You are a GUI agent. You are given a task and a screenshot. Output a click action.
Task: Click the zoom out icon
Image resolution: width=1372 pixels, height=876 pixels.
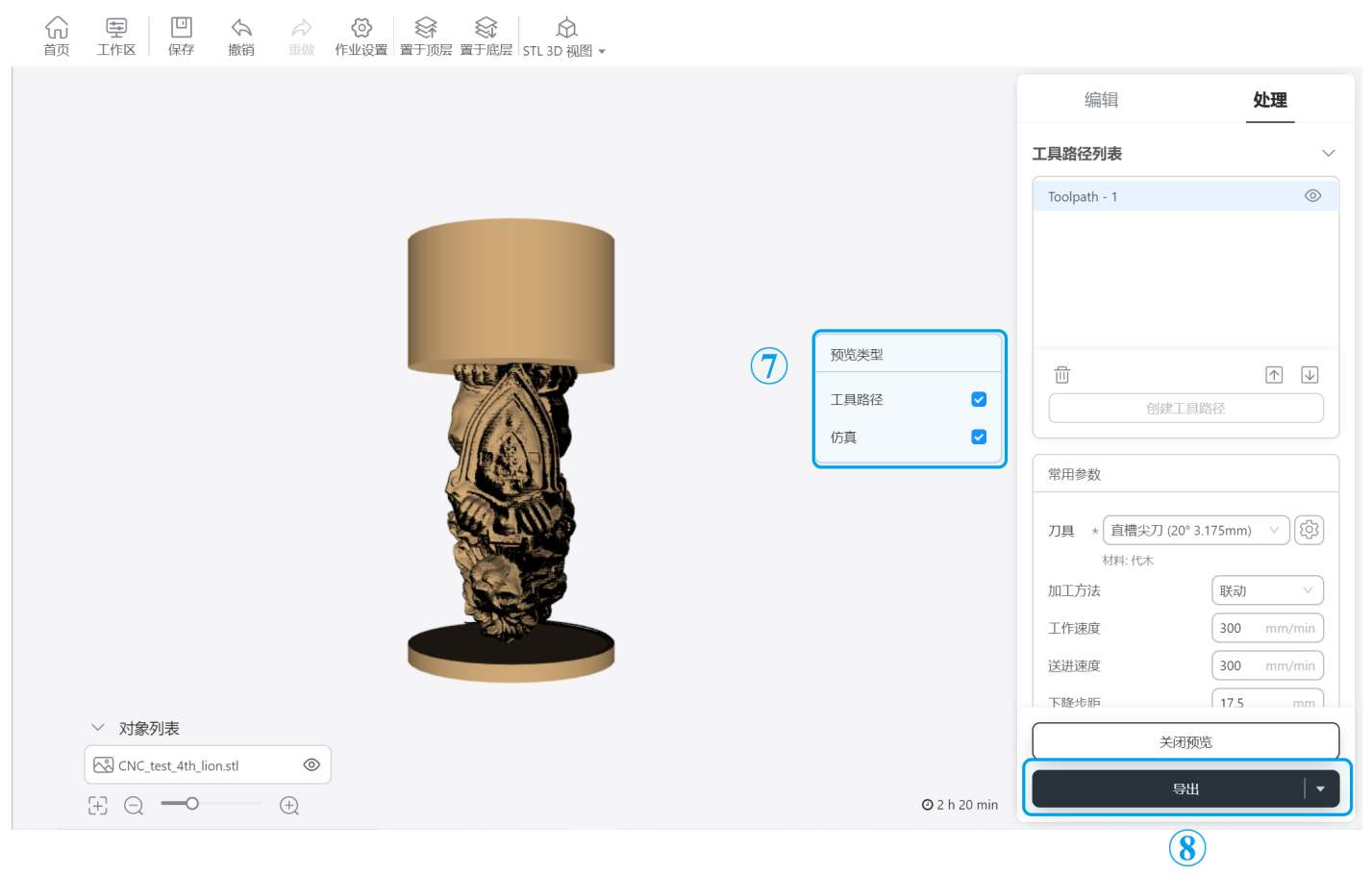tap(134, 806)
